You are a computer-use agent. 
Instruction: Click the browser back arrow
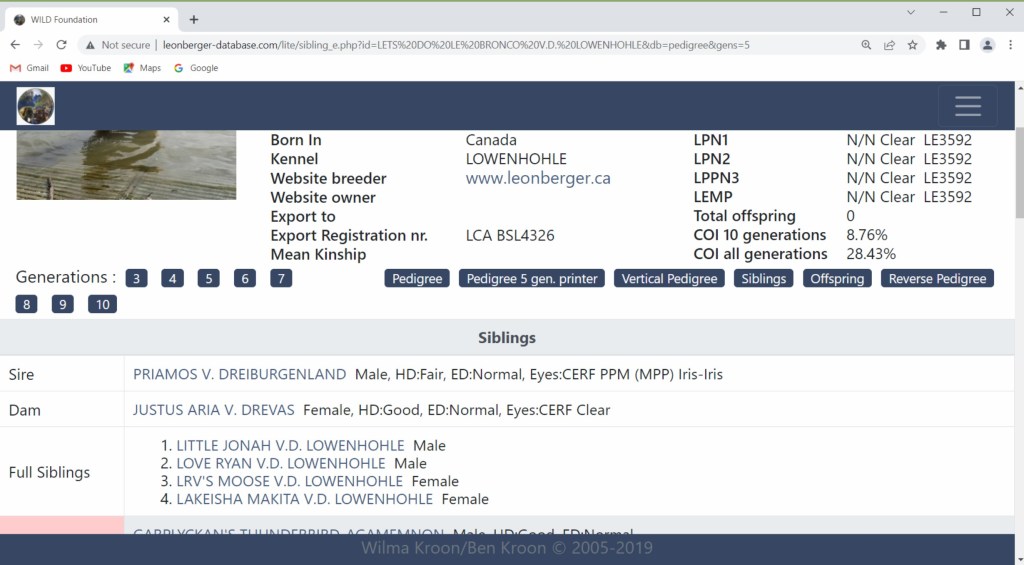15,44
